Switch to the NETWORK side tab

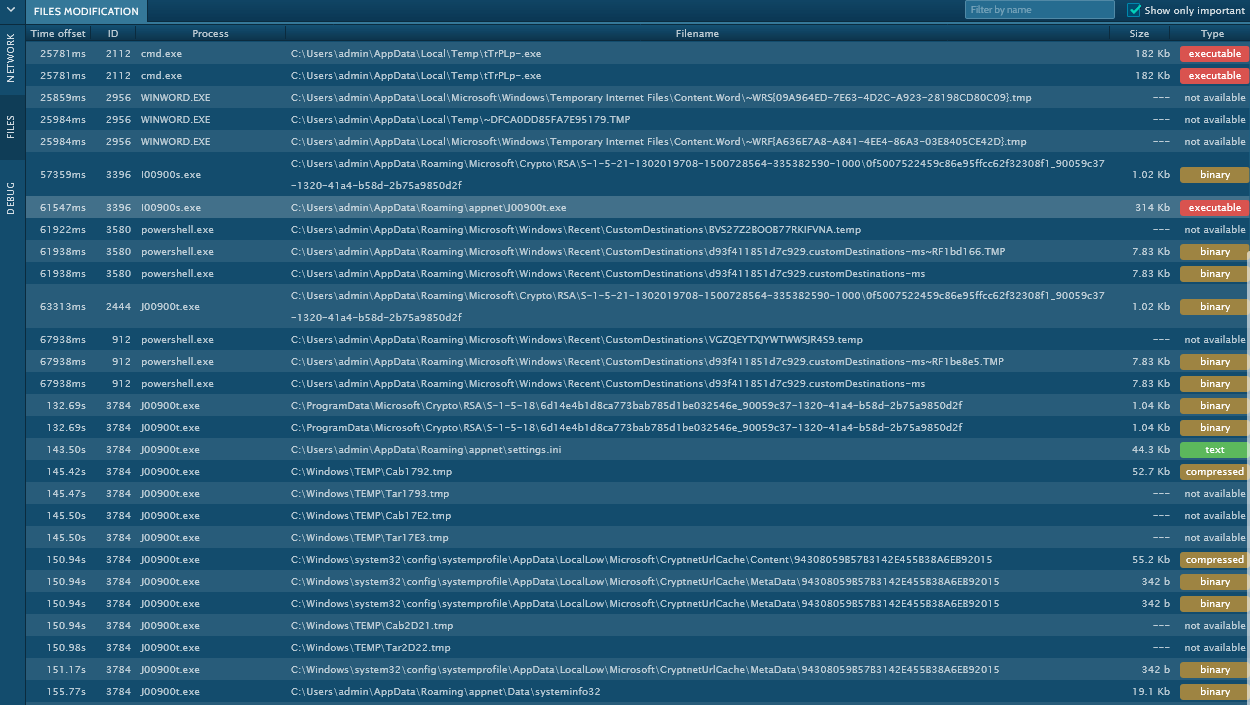pos(11,58)
